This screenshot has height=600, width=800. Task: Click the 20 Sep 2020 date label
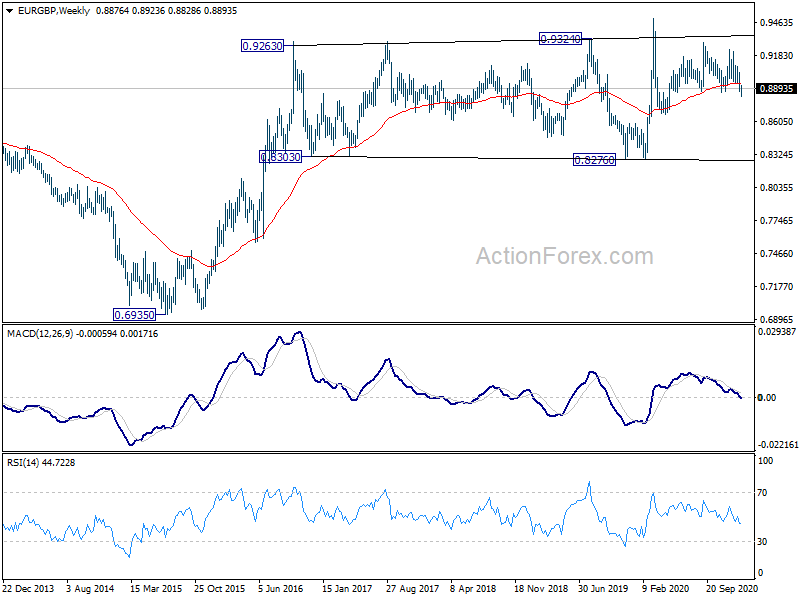[x=732, y=589]
